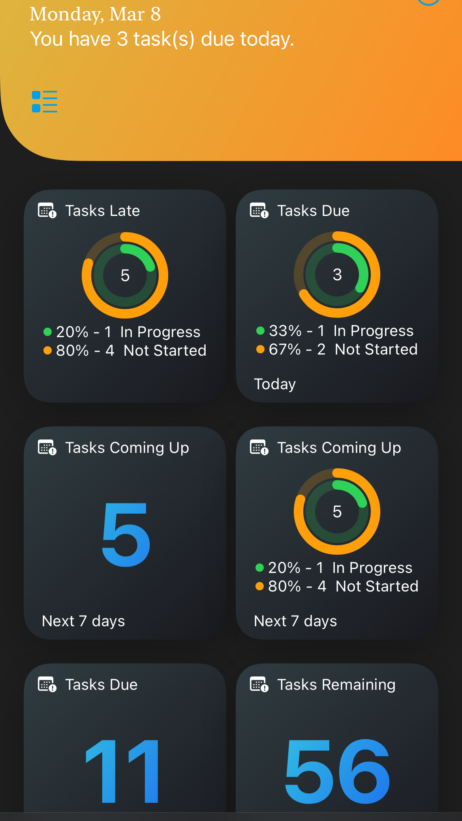Tap calendar icon on Next 7 days number widget
Screen dimensions: 462x821
point(47,448)
